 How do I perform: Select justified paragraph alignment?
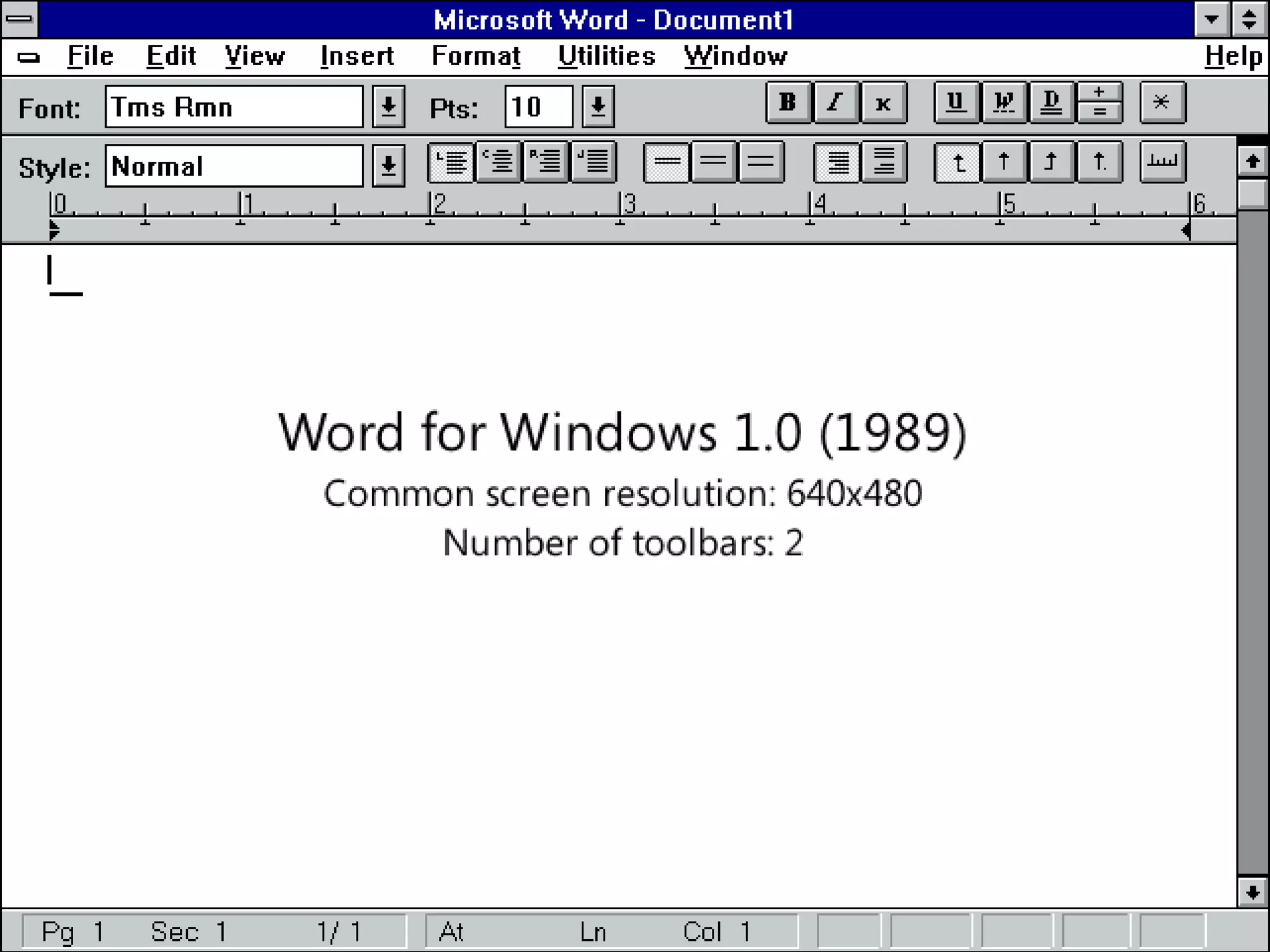[593, 162]
